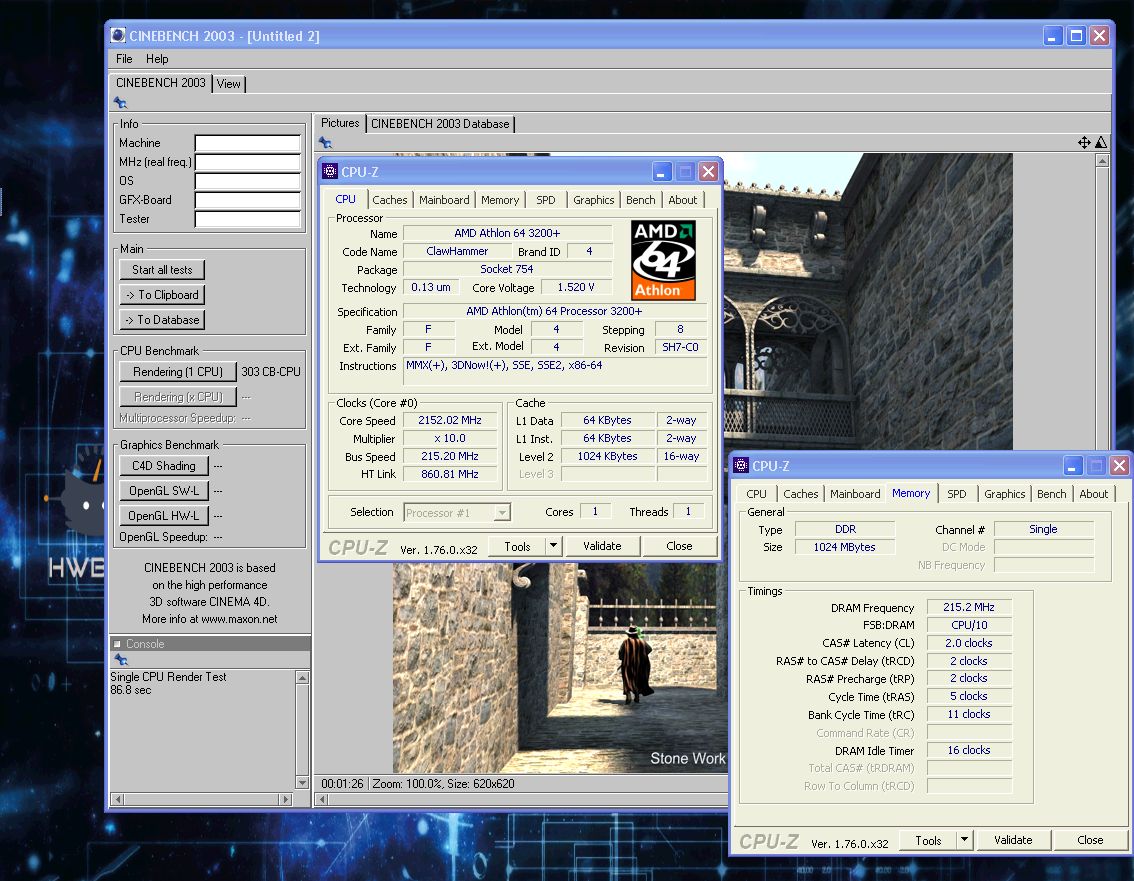Click the pin icon in the Console panel
The image size is (1134, 881).
[x=122, y=660]
